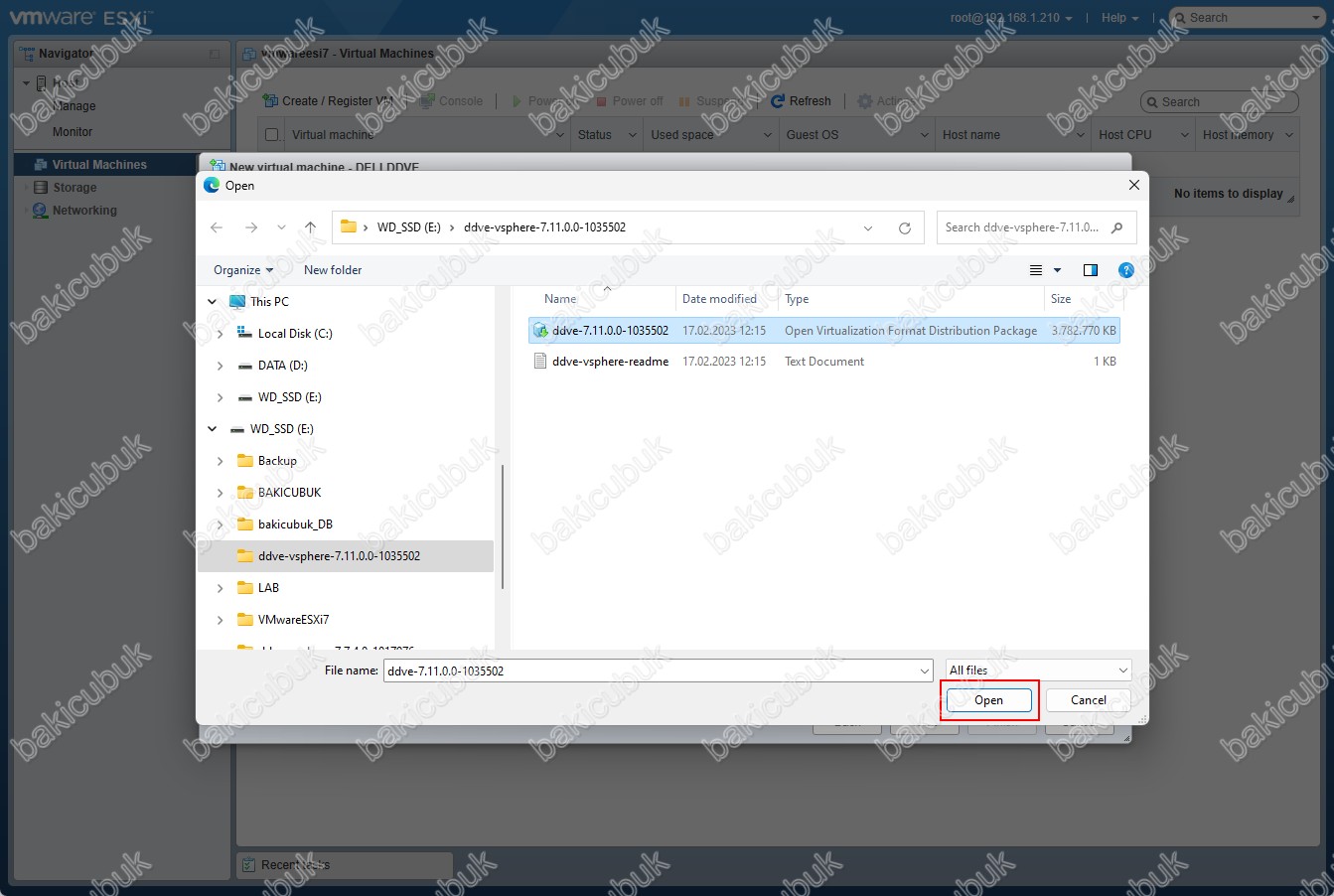The width and height of the screenshot is (1334, 896).
Task: Open the ESXi Help menu
Action: (x=1119, y=18)
